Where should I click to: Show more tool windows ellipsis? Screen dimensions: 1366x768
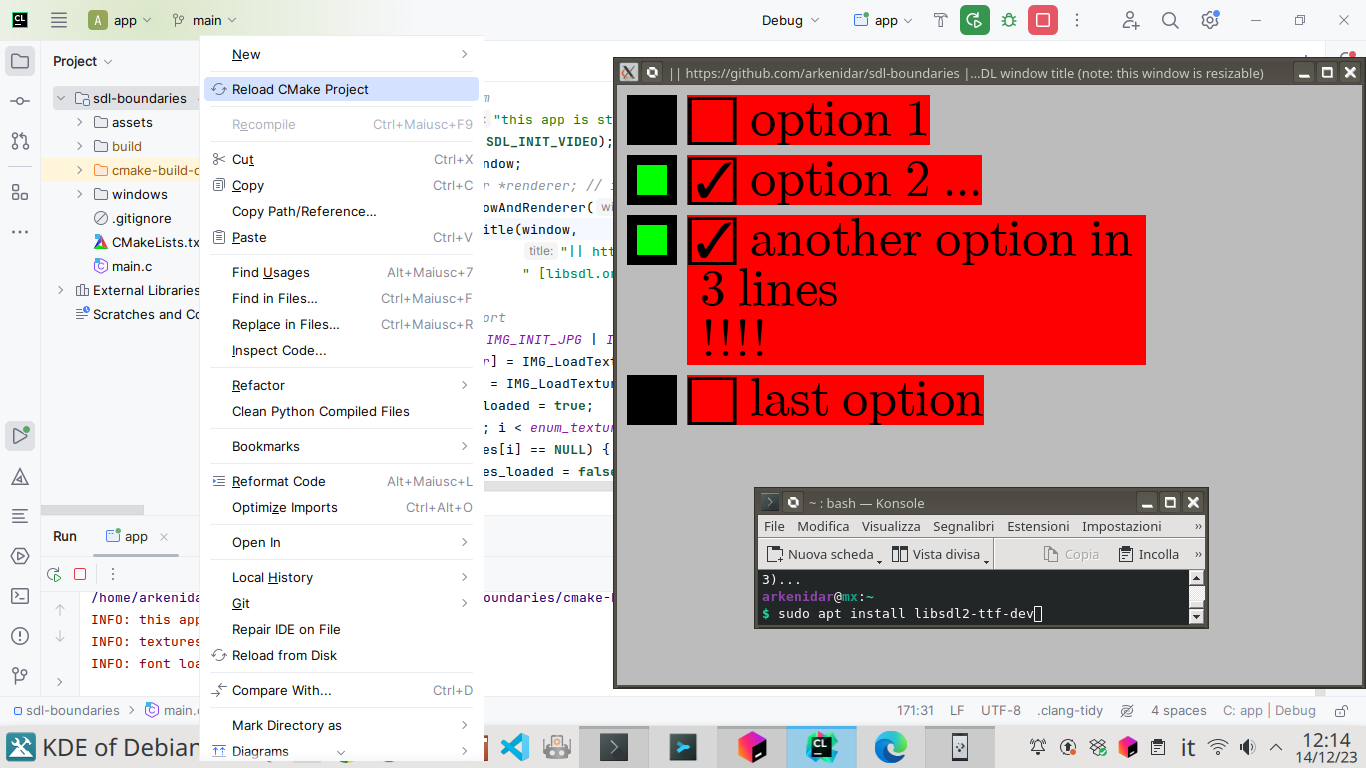click(x=20, y=231)
